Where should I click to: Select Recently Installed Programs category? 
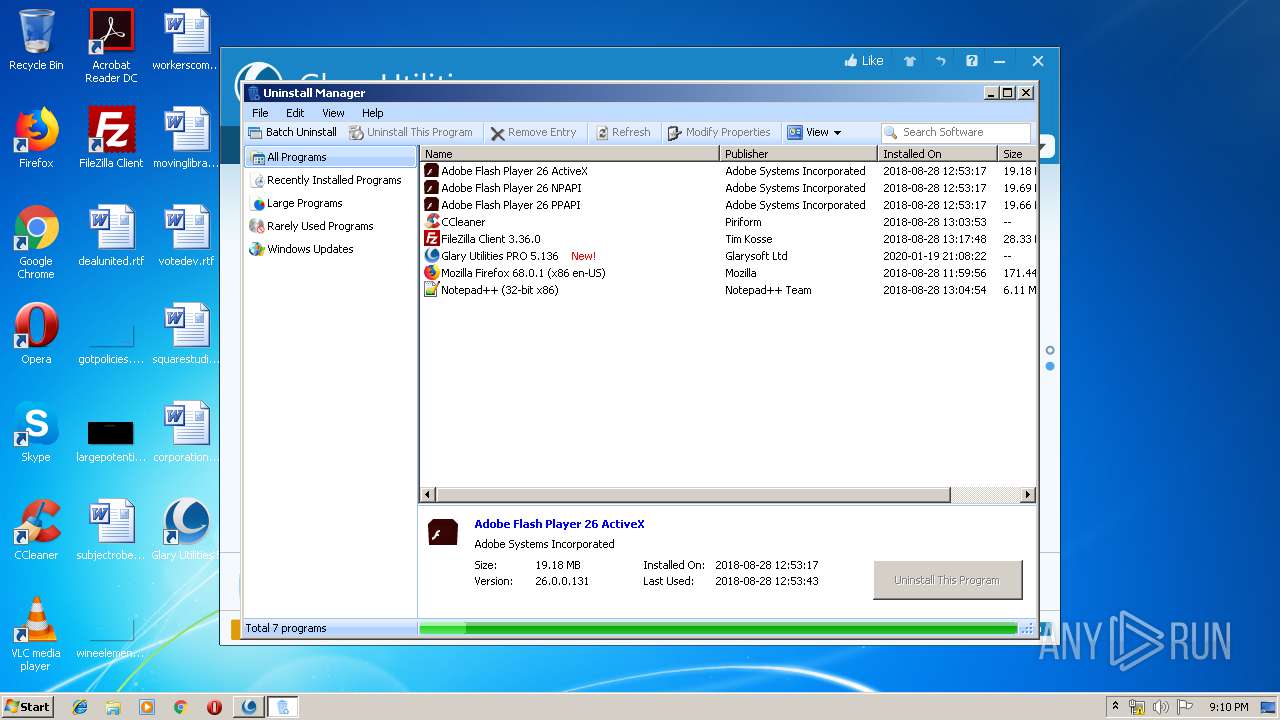(x=330, y=180)
